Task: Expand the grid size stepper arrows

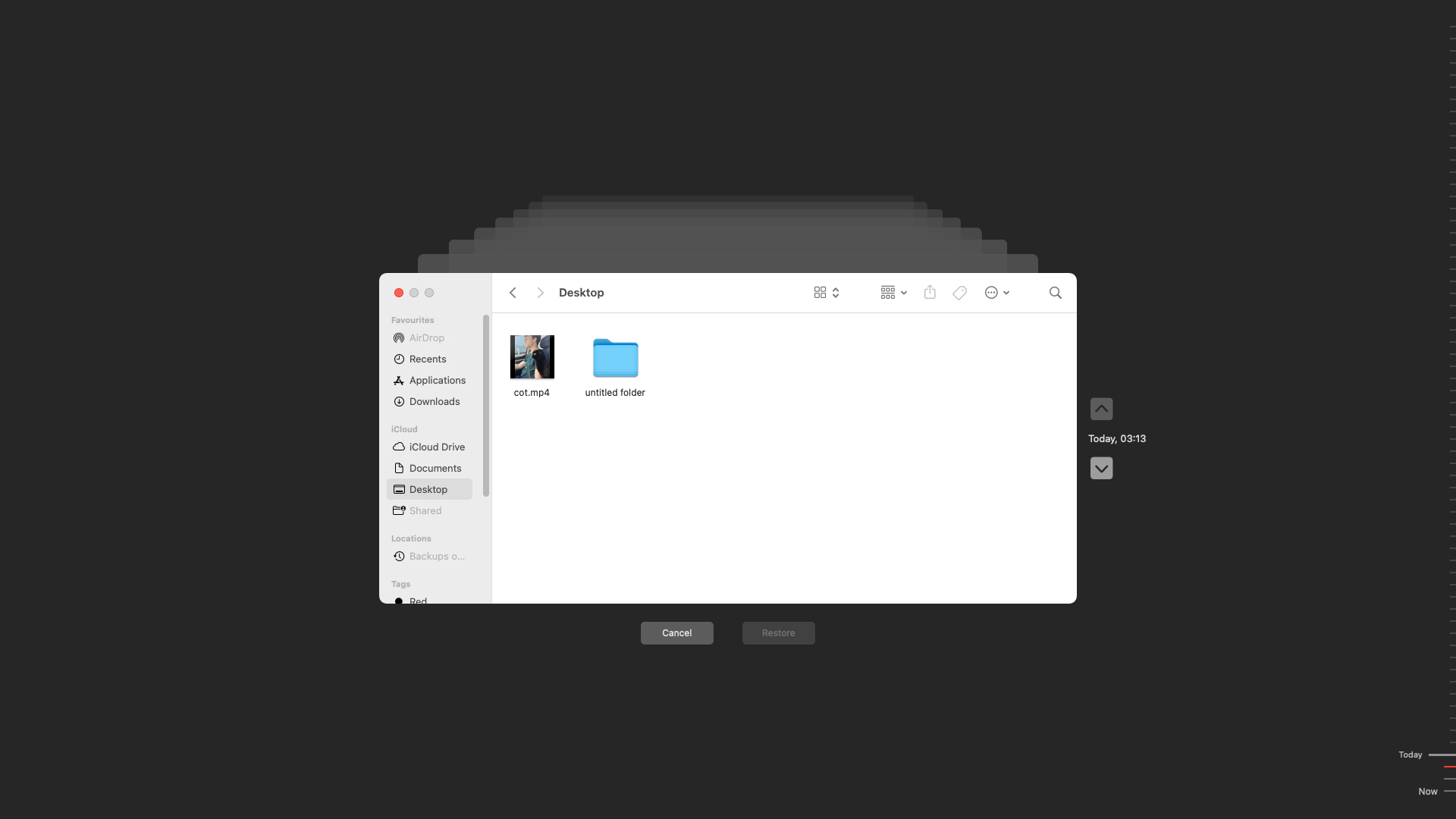Action: (x=836, y=292)
